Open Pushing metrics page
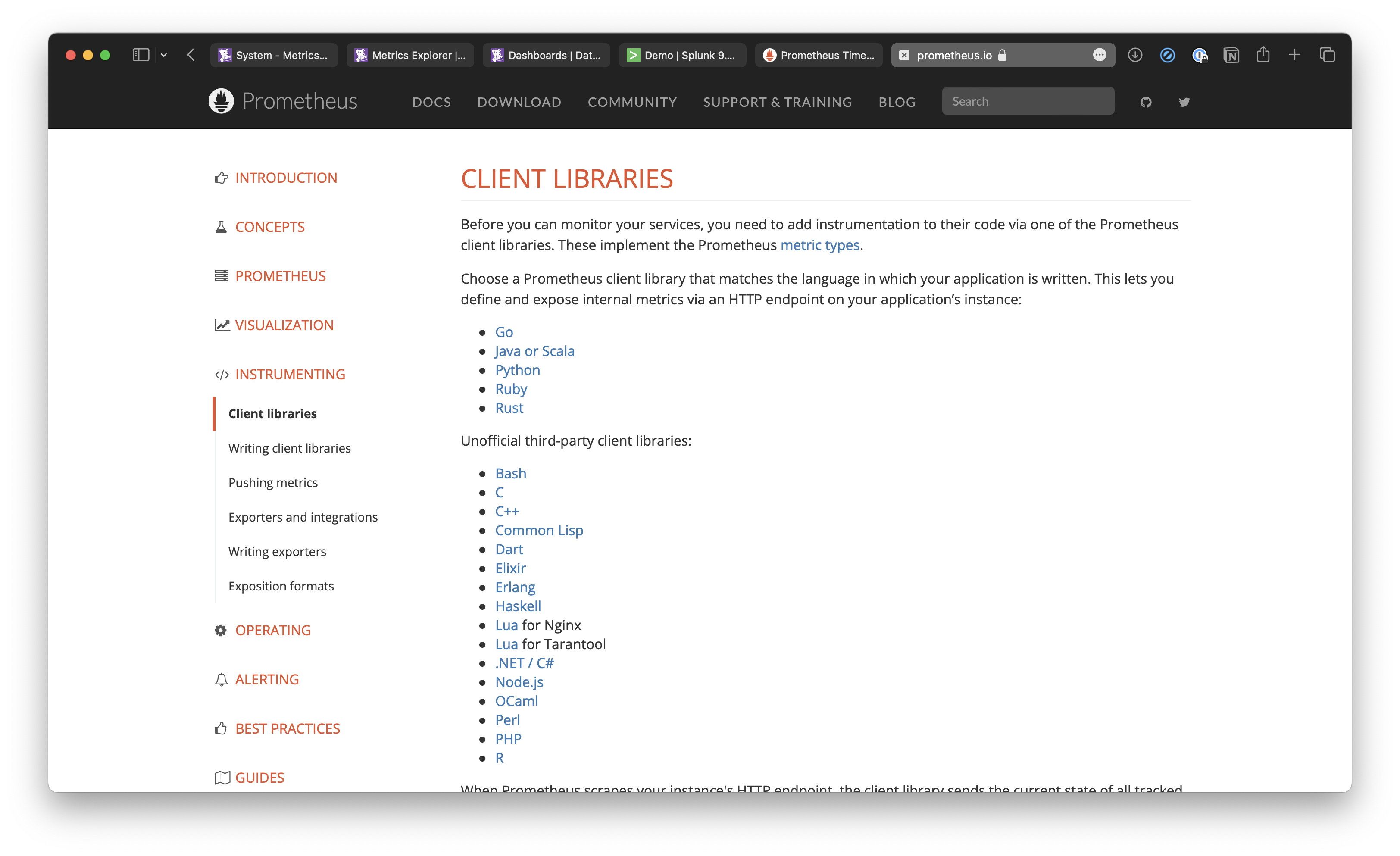The height and width of the screenshot is (856, 1400). tap(273, 483)
